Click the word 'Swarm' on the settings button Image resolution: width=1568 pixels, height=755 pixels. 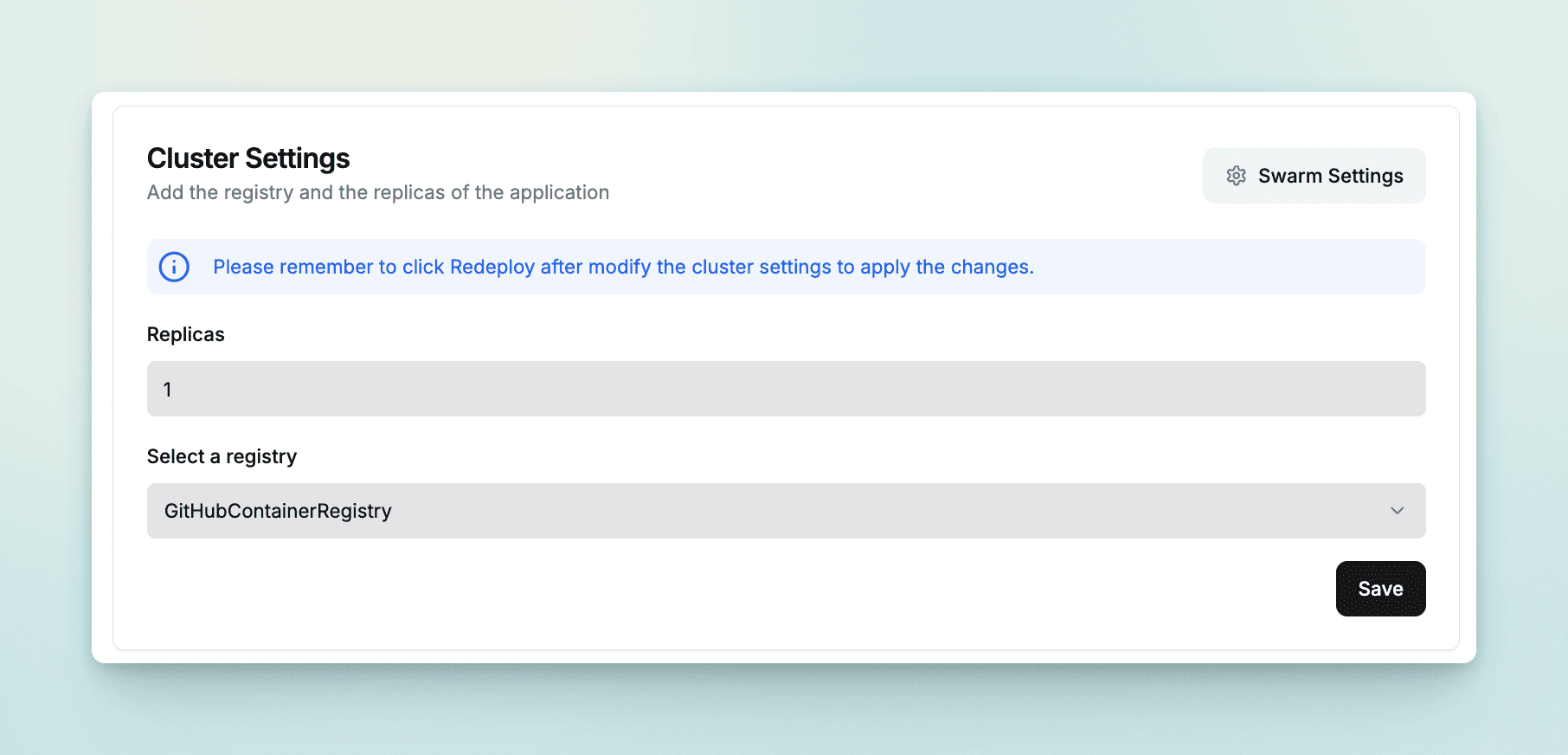[1290, 176]
